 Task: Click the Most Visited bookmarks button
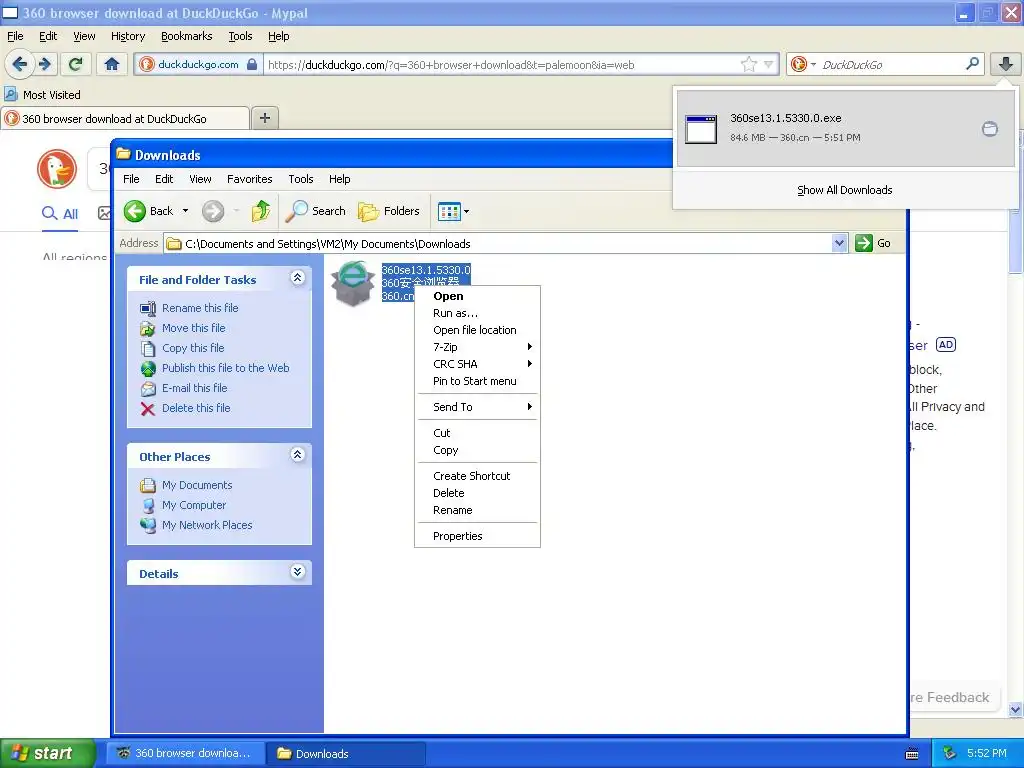pos(42,95)
